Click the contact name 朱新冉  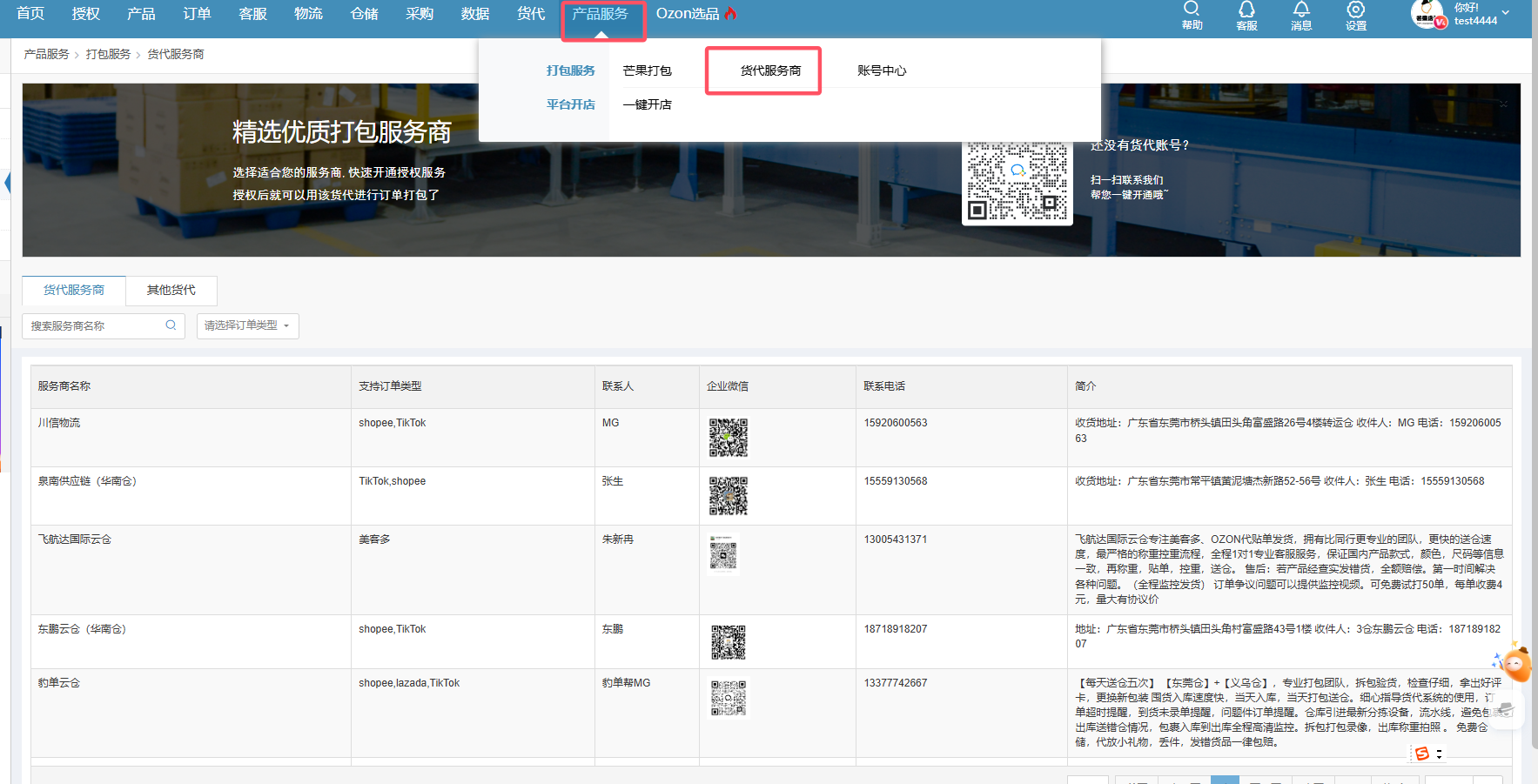(x=618, y=539)
